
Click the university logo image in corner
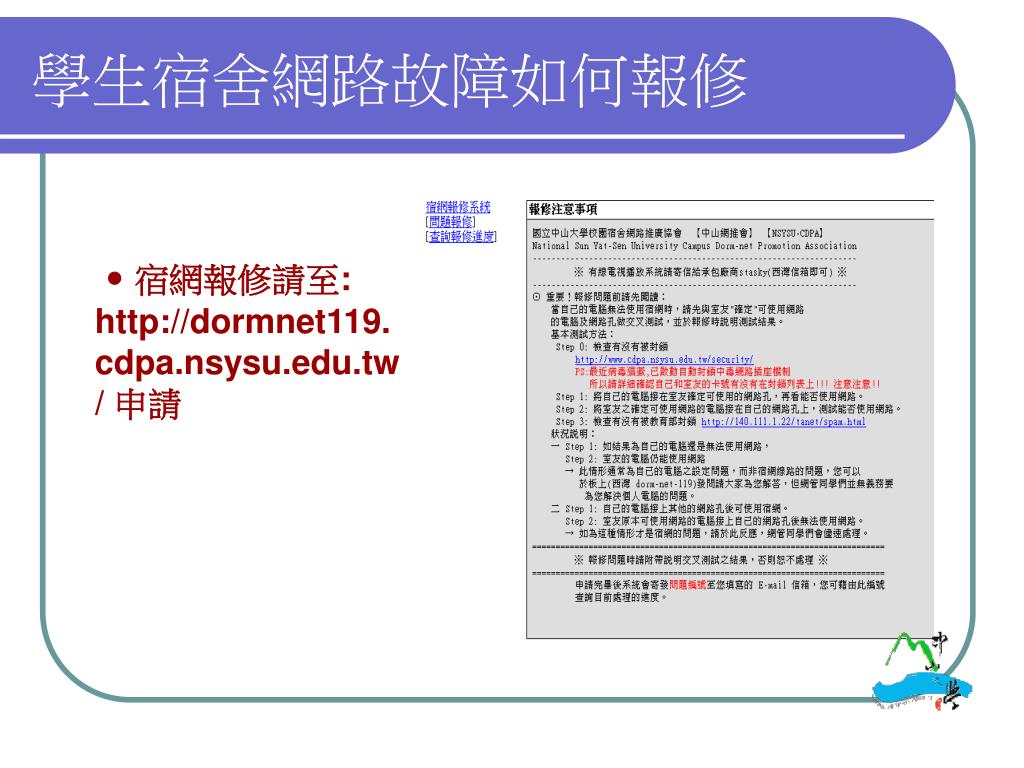(921, 671)
